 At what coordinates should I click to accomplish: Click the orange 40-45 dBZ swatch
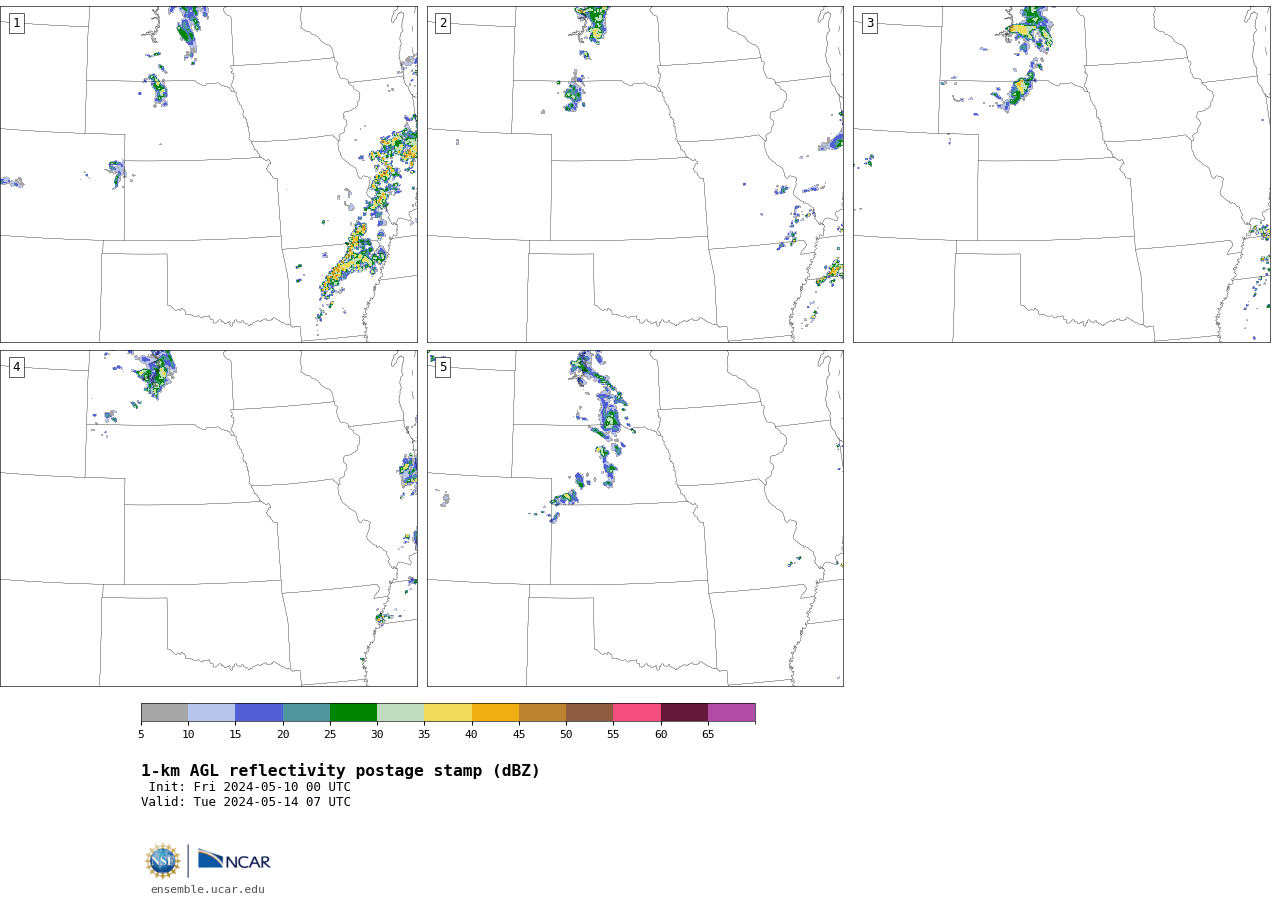pos(495,712)
